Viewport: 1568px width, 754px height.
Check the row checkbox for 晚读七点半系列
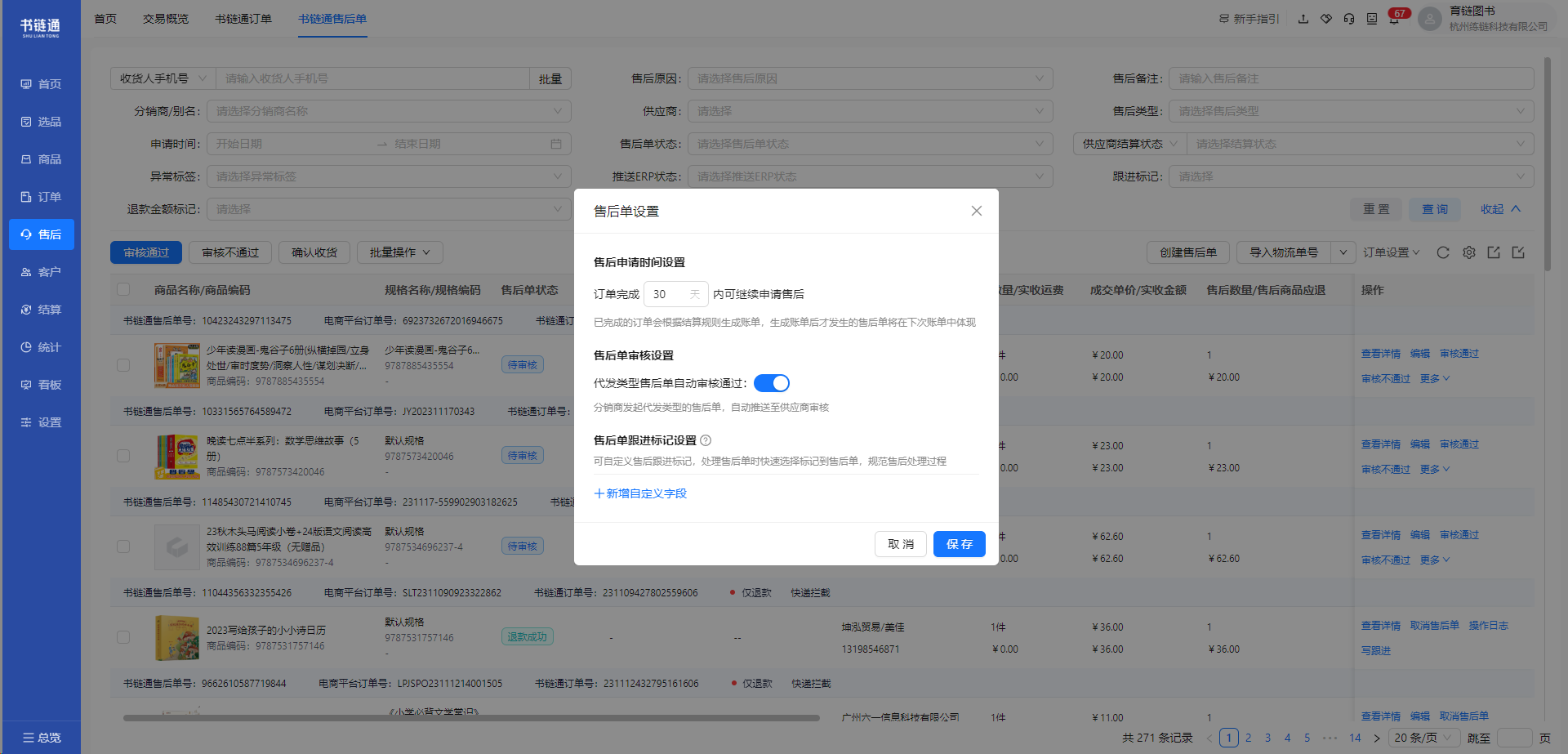(123, 456)
